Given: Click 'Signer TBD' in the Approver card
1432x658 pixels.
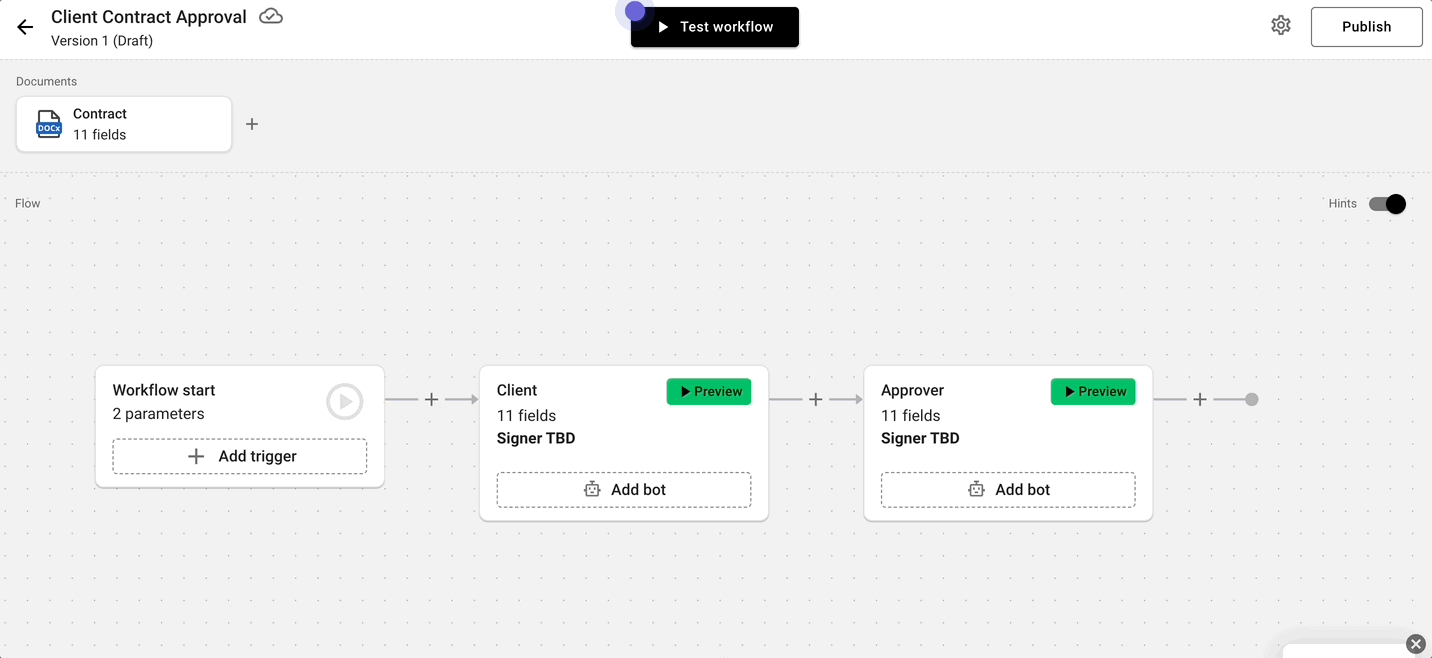Looking at the screenshot, I should pos(920,438).
